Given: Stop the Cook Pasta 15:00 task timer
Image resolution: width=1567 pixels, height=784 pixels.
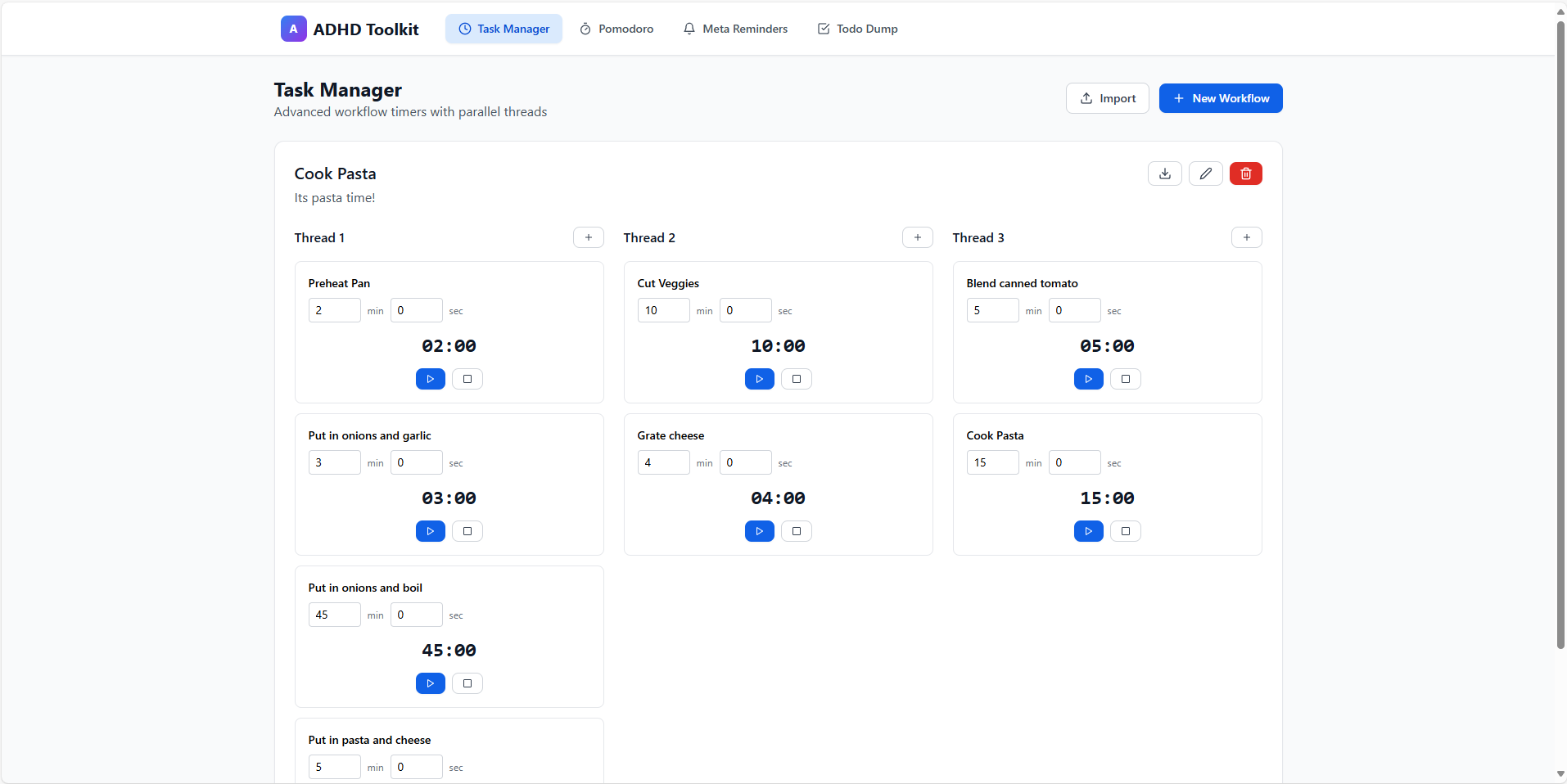Looking at the screenshot, I should (x=1126, y=531).
